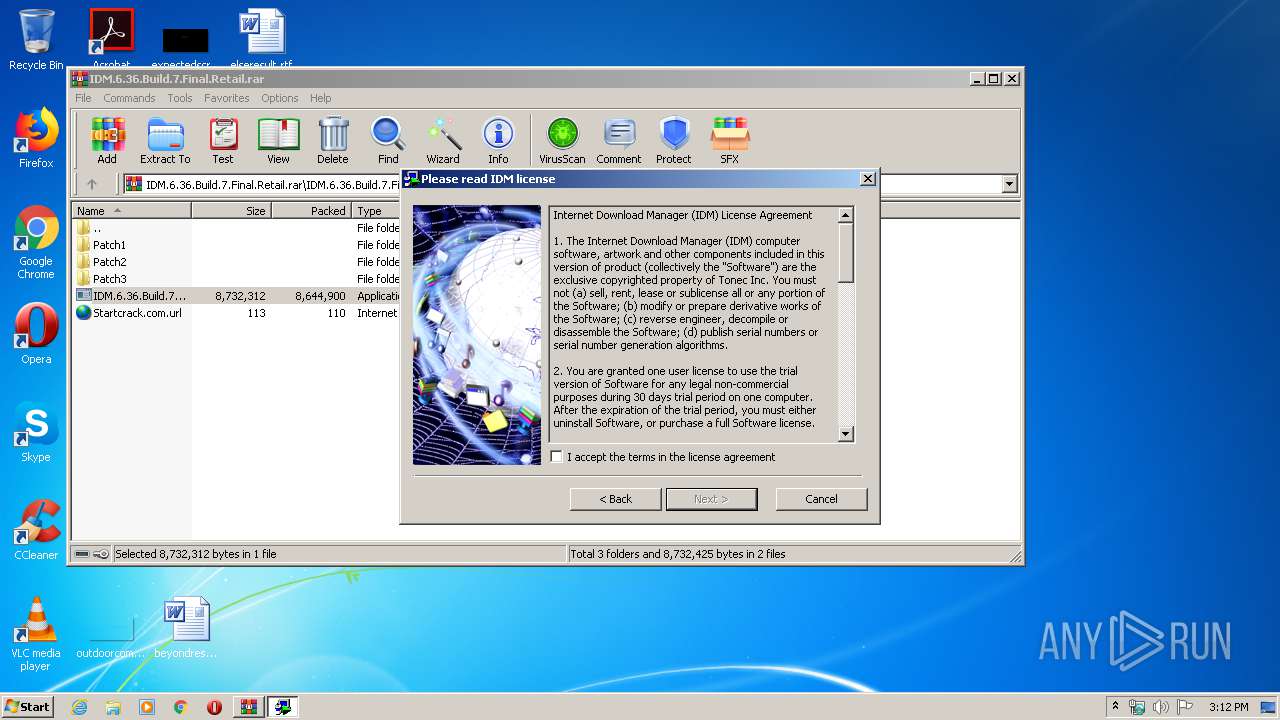
Task: Open Google Chrome desktop shortcut
Action: [x=36, y=242]
